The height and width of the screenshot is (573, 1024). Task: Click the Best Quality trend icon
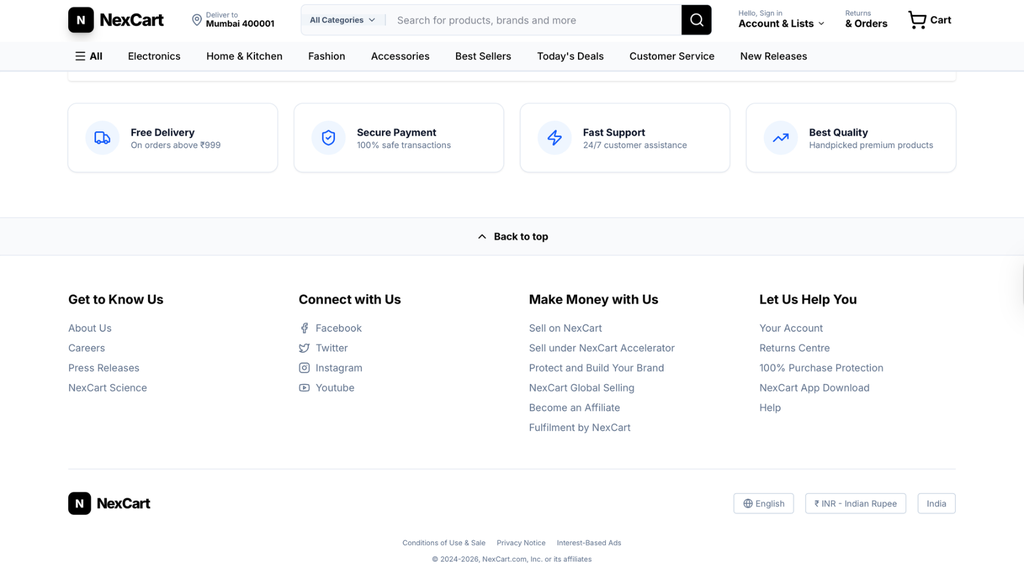click(780, 138)
